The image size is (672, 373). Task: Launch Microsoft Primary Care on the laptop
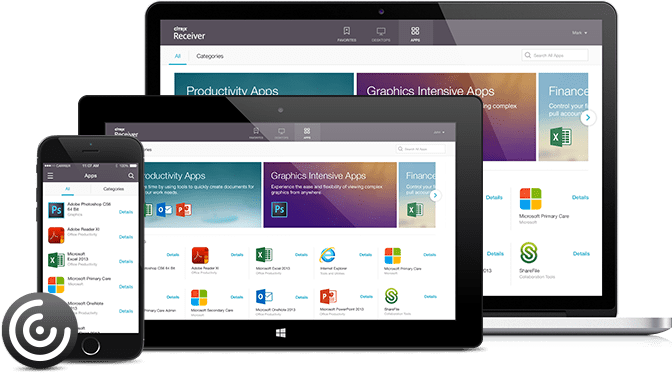(x=531, y=199)
